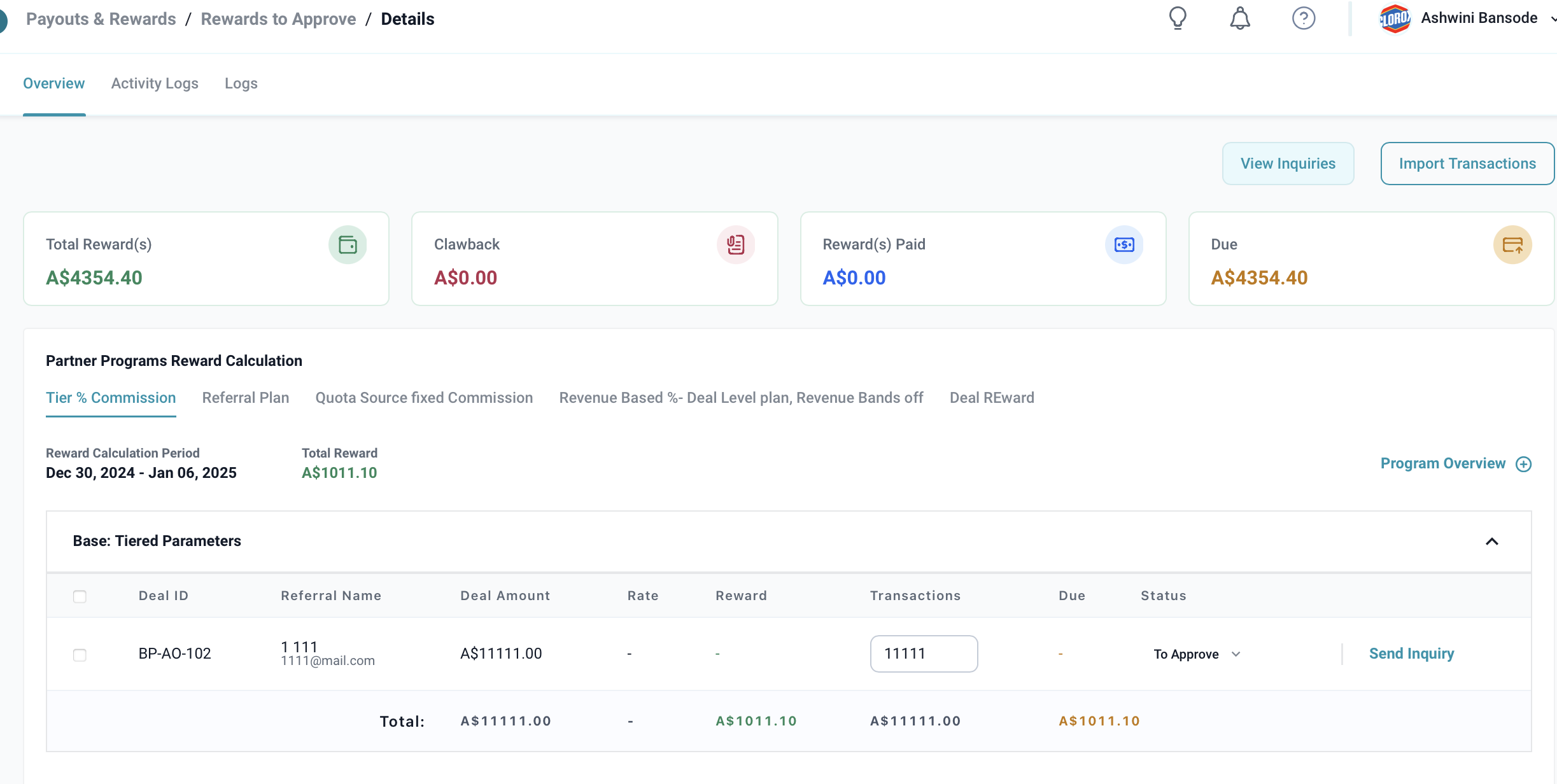Click the View Inquiries button
The image size is (1557, 784).
1288,164
